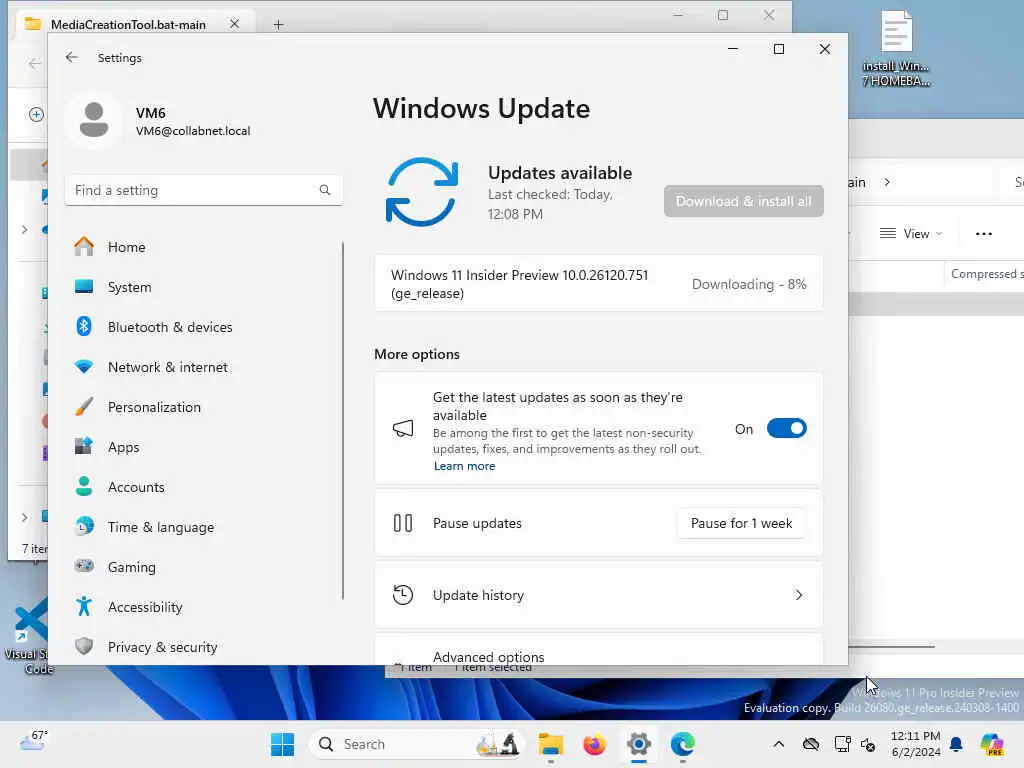Open the View dropdown in File Explorer
This screenshot has width=1024, height=768.
point(911,233)
